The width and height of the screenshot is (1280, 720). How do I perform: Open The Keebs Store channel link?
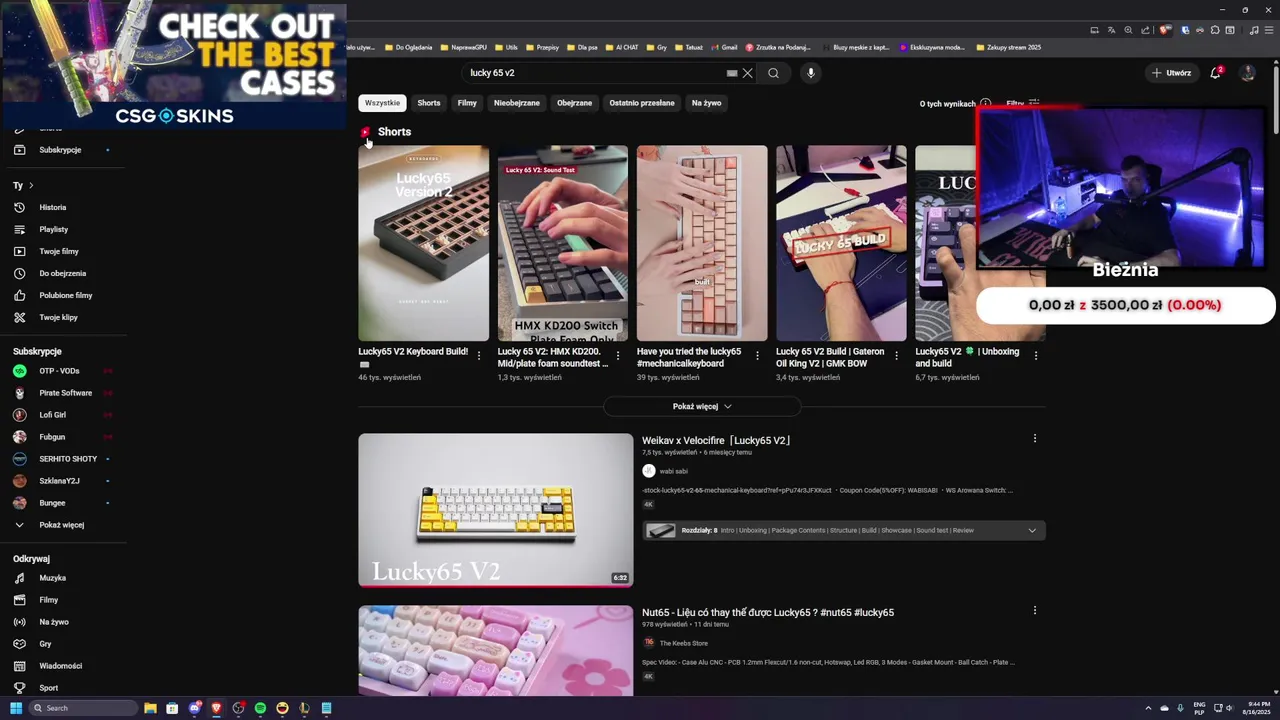[684, 643]
